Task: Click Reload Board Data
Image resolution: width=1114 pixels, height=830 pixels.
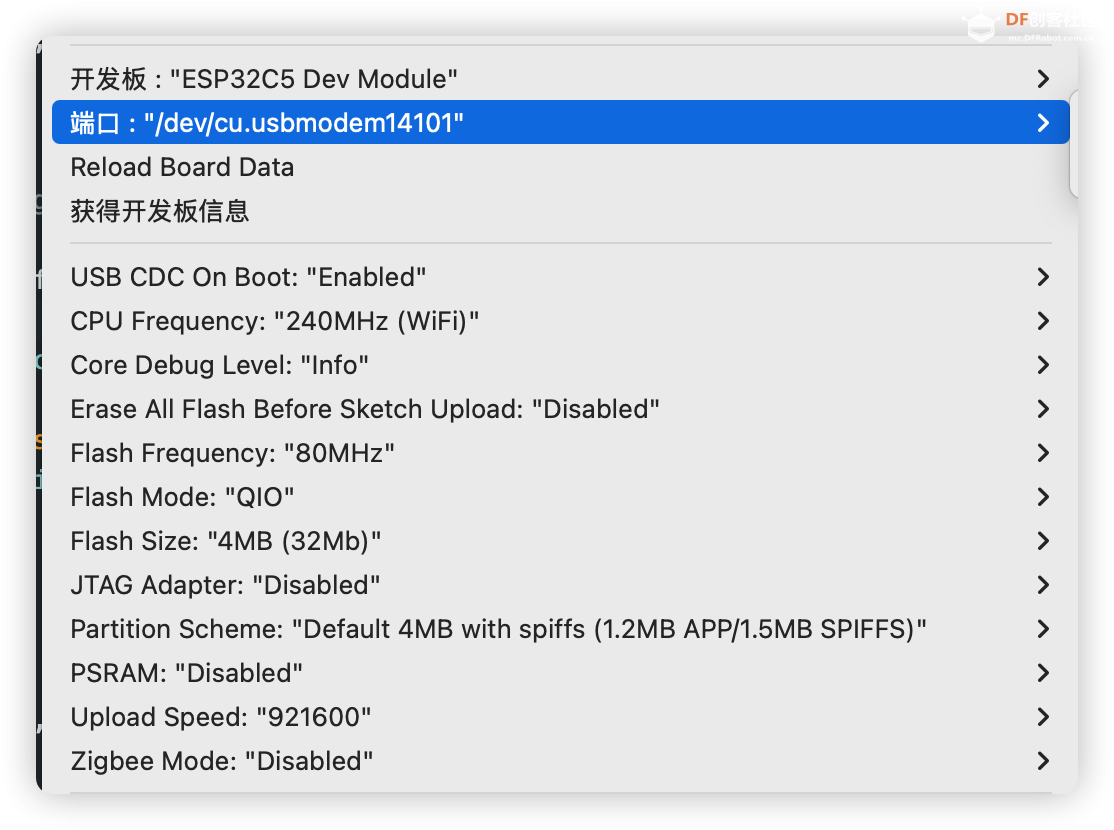Action: [182, 167]
